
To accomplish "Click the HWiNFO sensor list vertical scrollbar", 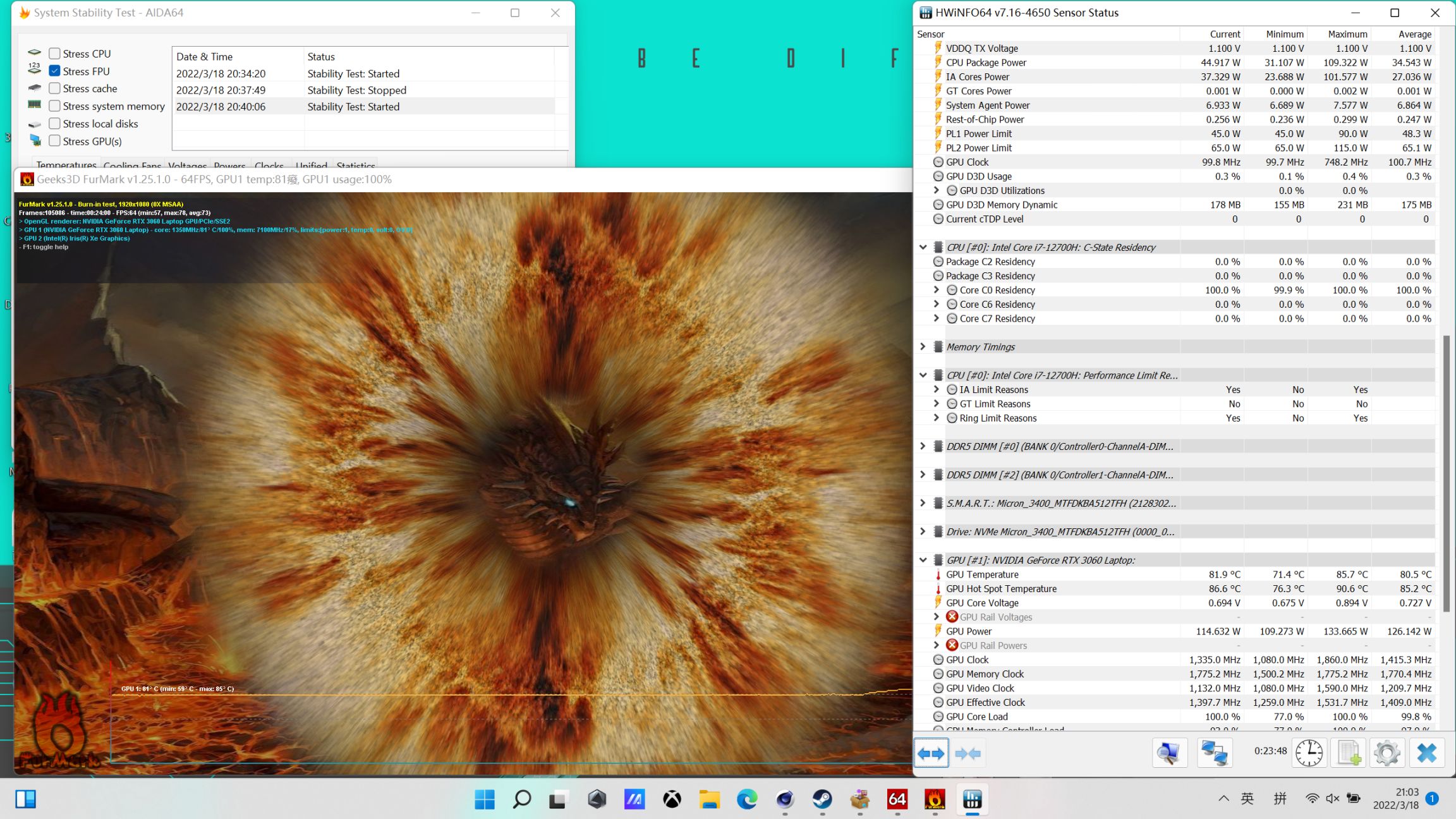I will tap(1447, 474).
